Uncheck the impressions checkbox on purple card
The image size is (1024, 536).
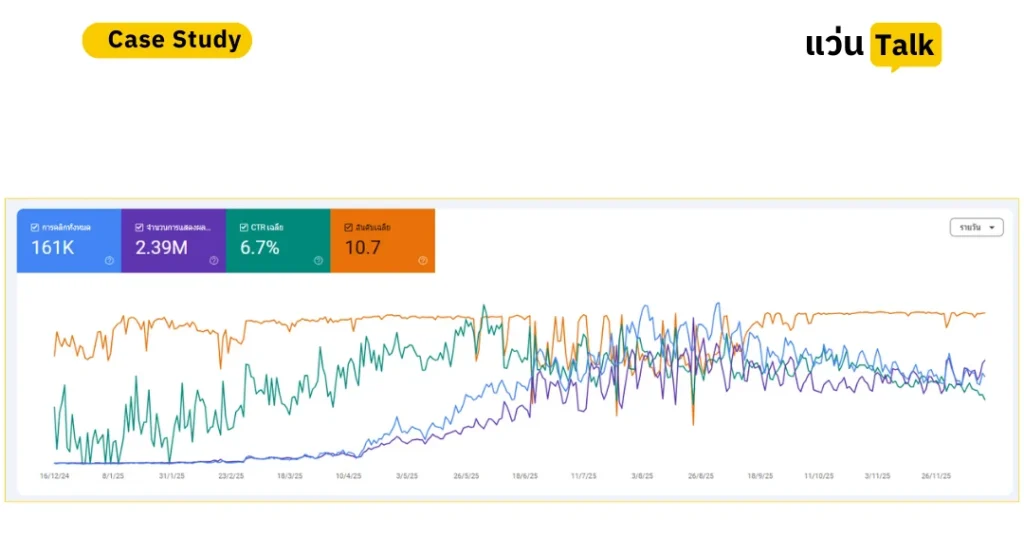(x=139, y=227)
